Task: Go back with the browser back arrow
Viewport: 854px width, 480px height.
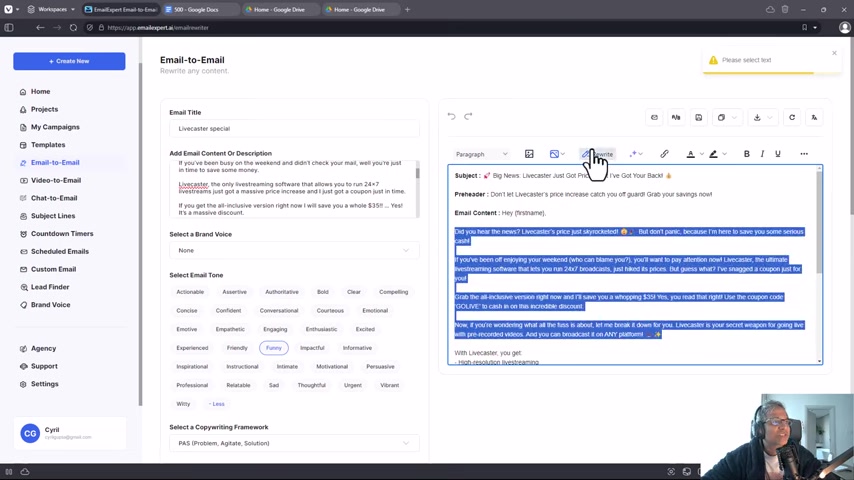Action: tap(40, 27)
